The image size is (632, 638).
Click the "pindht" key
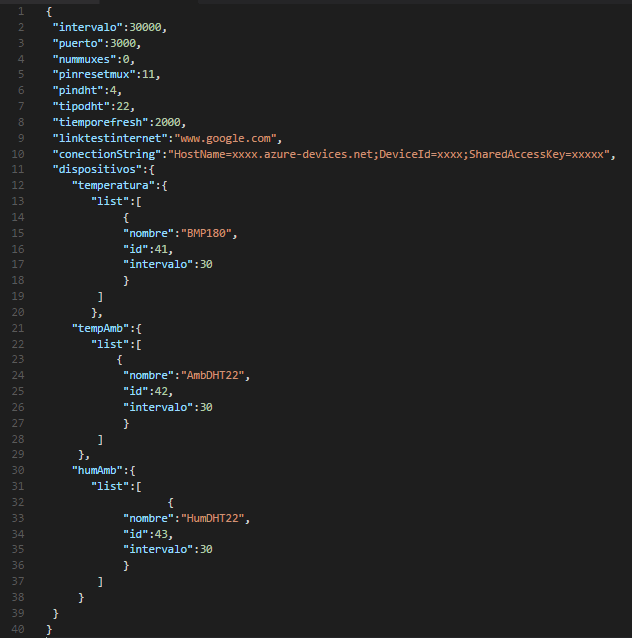click(x=78, y=90)
